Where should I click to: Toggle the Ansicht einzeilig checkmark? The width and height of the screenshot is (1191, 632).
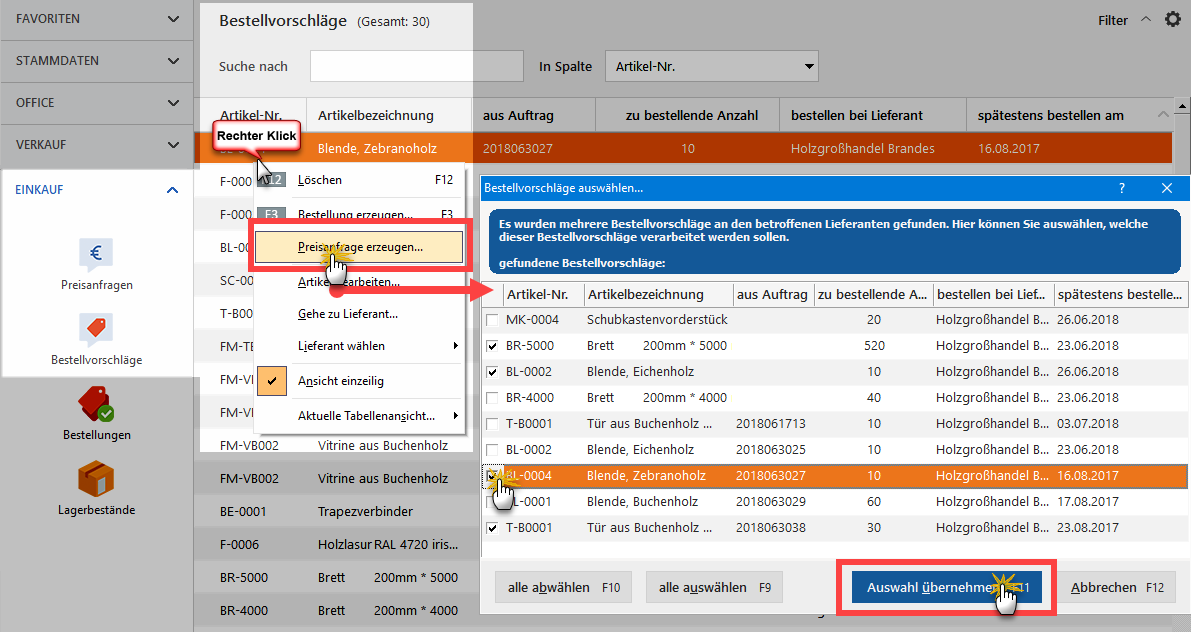point(271,381)
